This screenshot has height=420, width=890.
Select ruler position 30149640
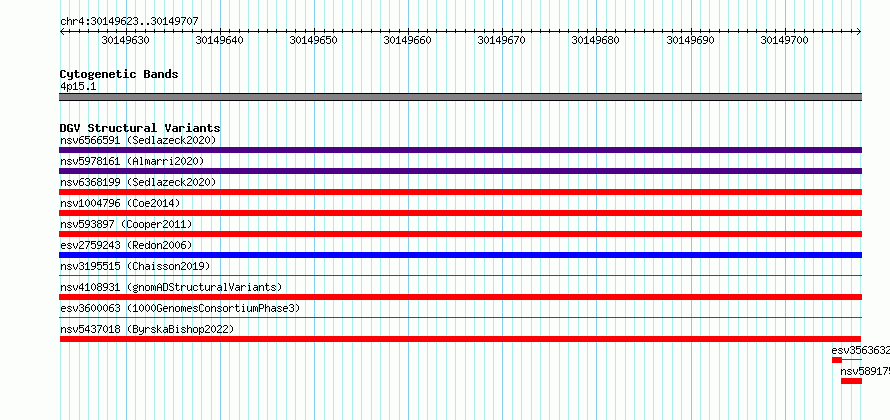[219, 40]
